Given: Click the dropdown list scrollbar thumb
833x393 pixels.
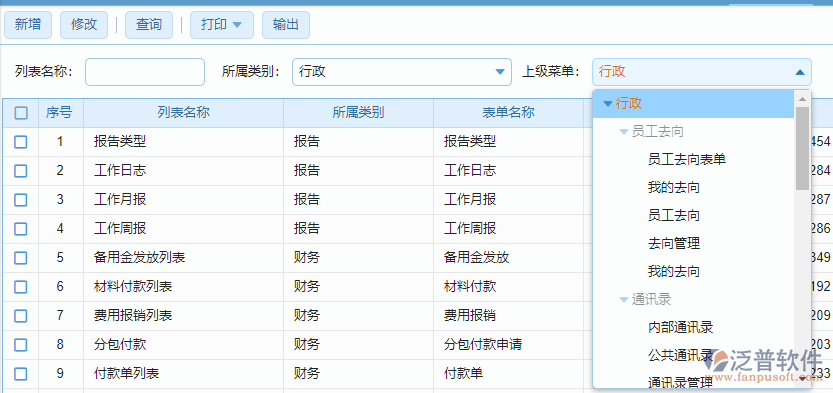Looking at the screenshot, I should (x=802, y=149).
